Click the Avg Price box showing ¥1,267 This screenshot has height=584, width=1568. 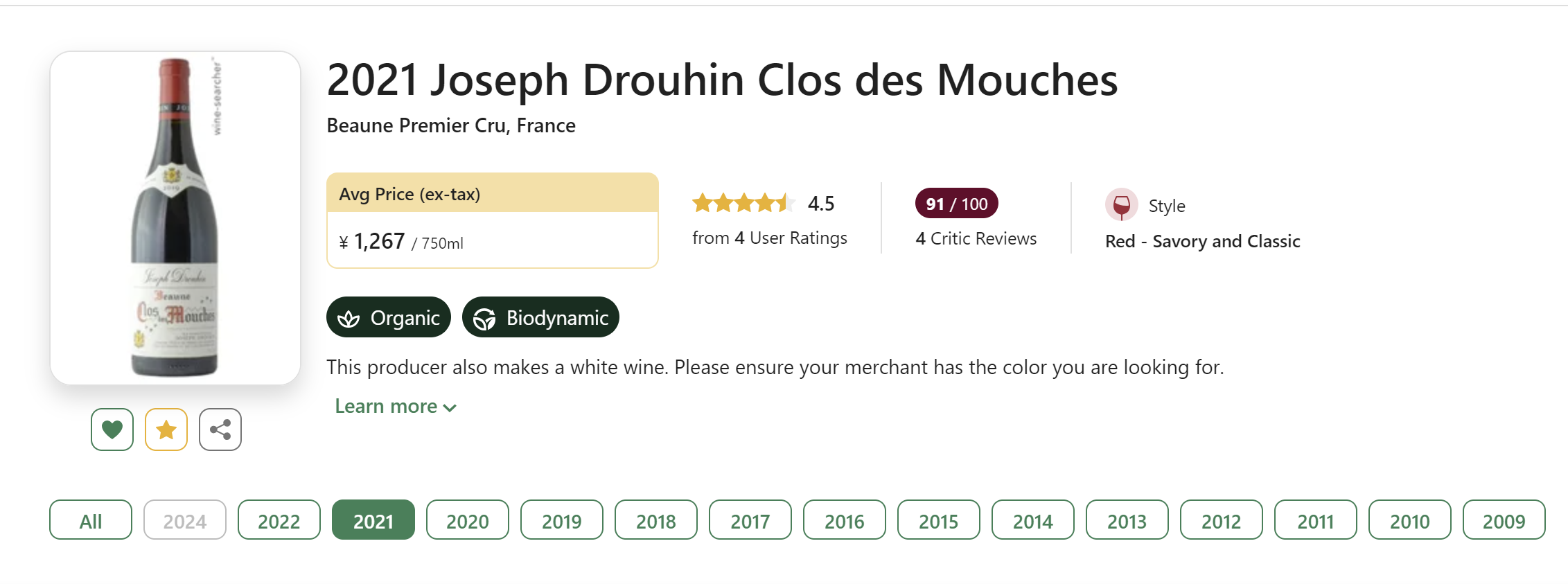click(x=493, y=220)
